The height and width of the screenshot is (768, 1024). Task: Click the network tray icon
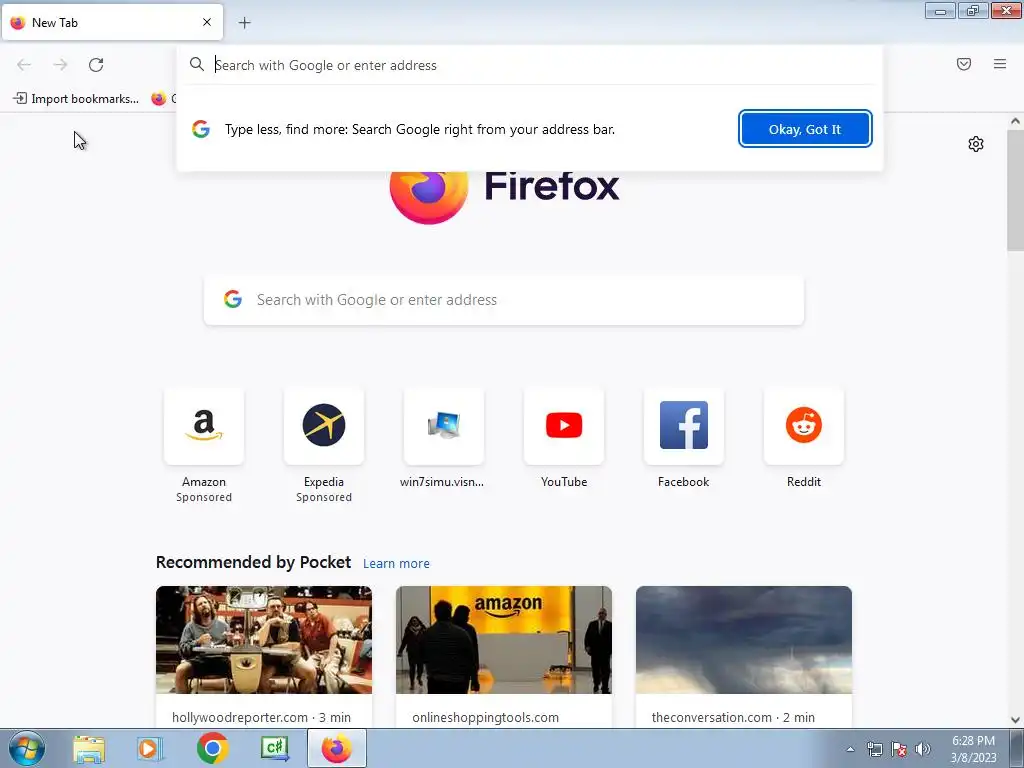[874, 749]
